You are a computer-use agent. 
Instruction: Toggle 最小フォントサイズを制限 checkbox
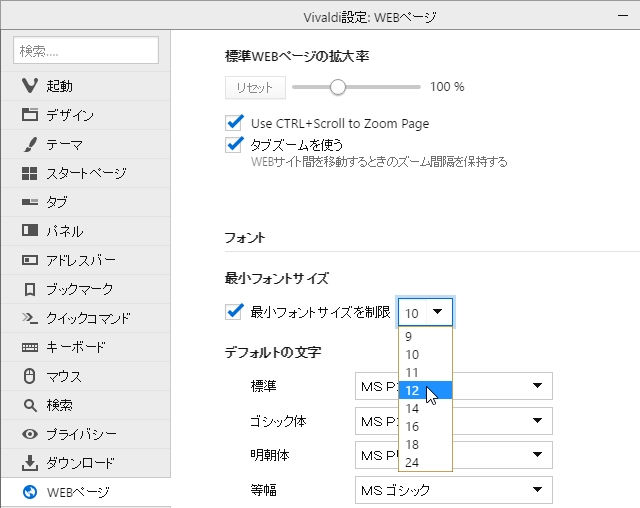[x=234, y=312]
